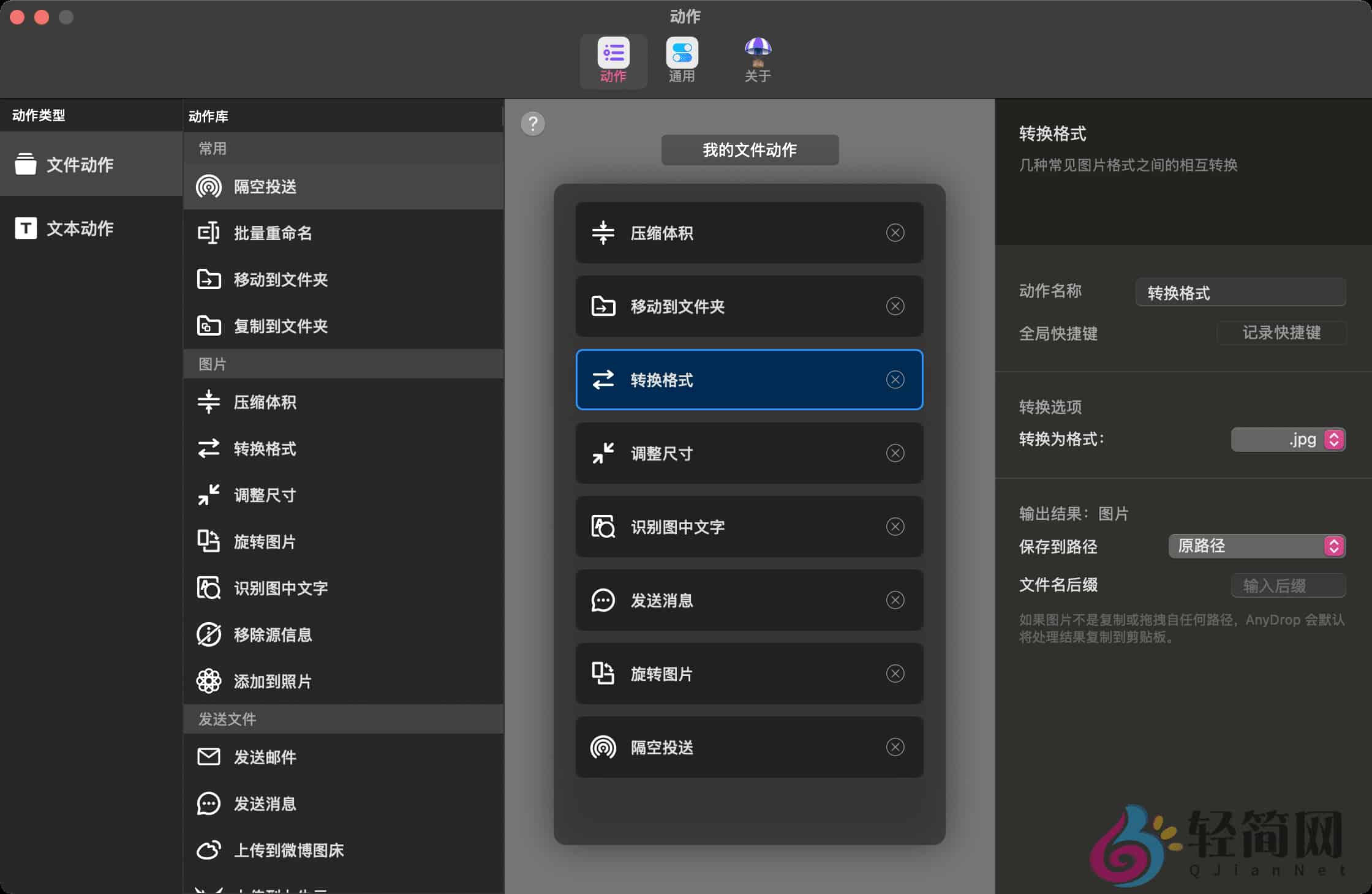The width and height of the screenshot is (1372, 894).
Task: Open the 转换为格式 .jpg format dropdown
Action: point(1289,439)
